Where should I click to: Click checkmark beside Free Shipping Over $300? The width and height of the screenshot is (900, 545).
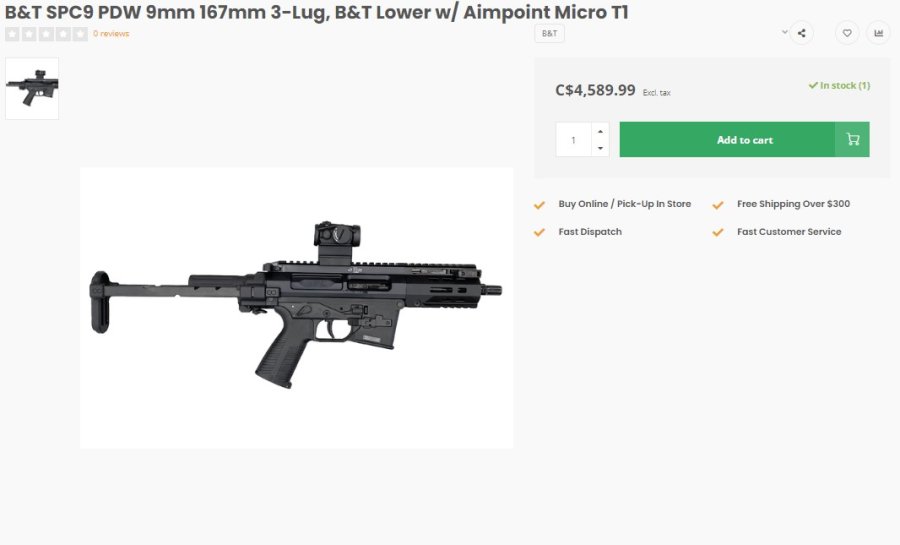(x=718, y=205)
